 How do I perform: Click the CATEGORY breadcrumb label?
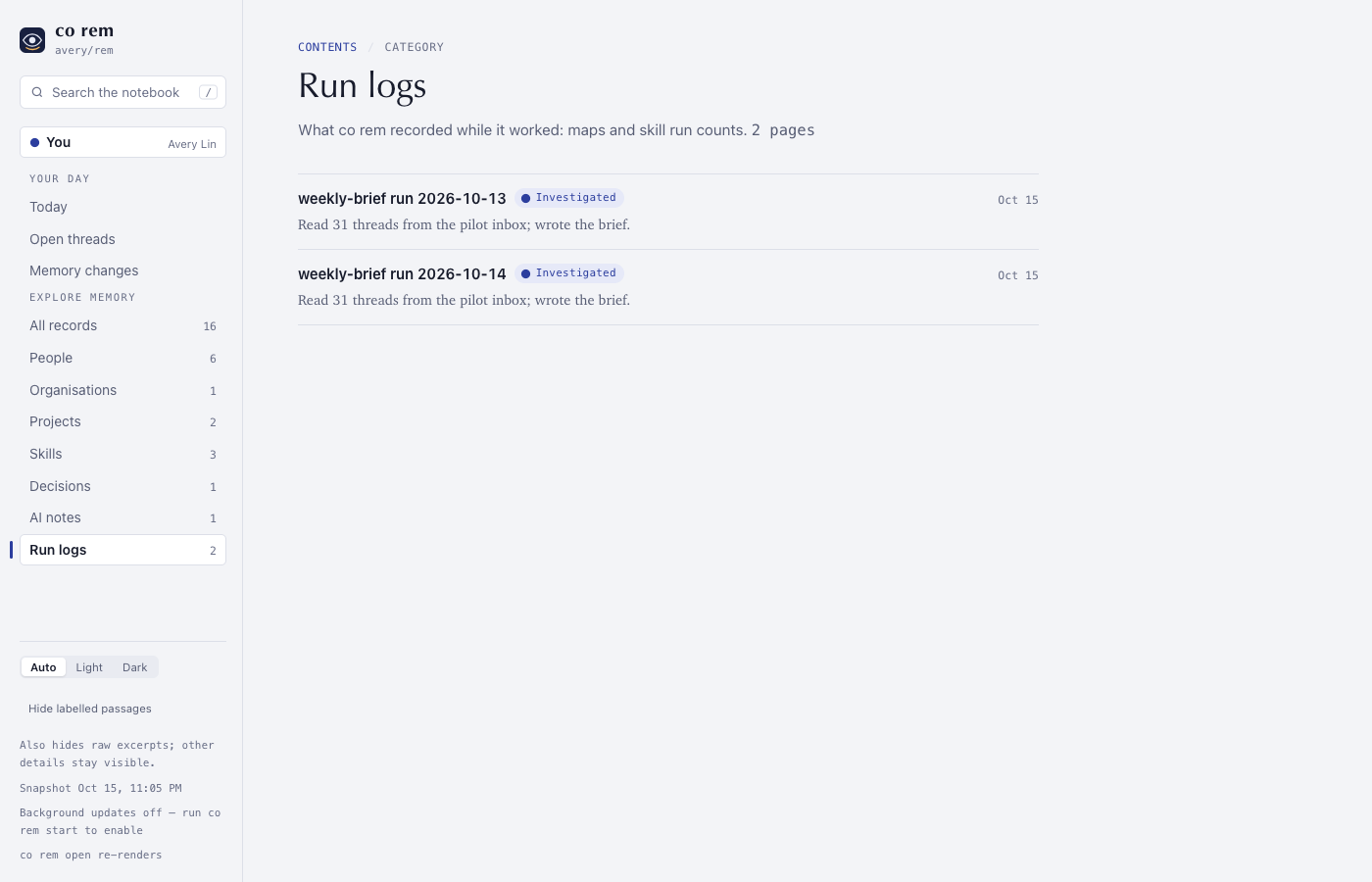point(415,47)
